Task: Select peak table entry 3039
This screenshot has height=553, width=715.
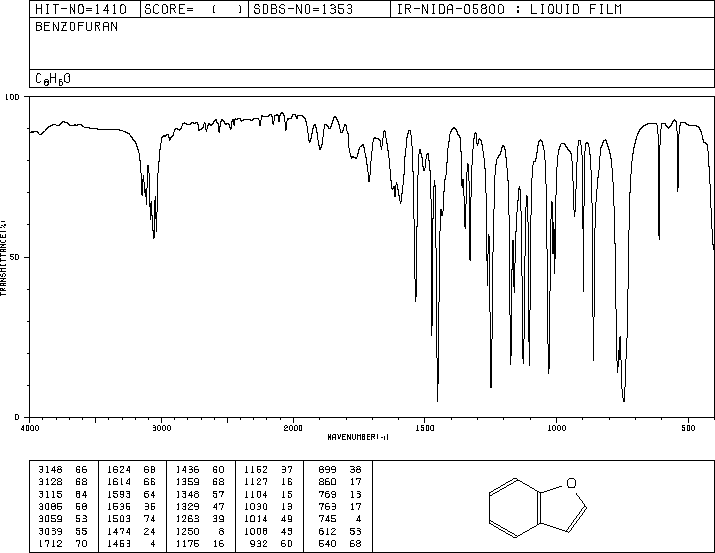Action: pos(50,531)
